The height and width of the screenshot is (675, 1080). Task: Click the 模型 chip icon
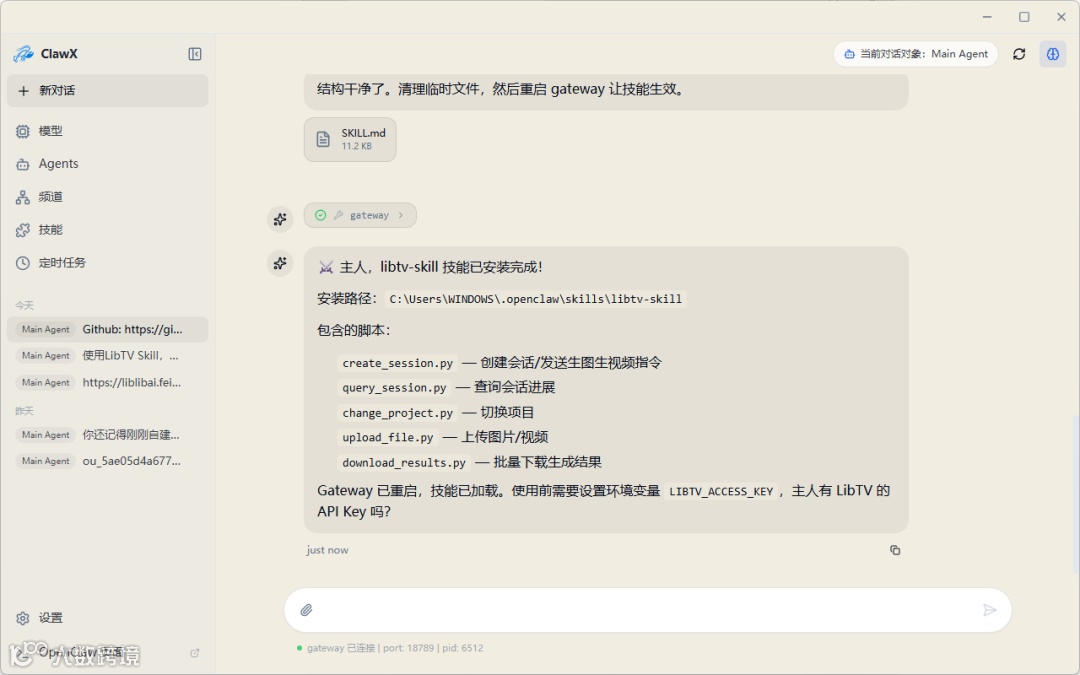click(23, 131)
